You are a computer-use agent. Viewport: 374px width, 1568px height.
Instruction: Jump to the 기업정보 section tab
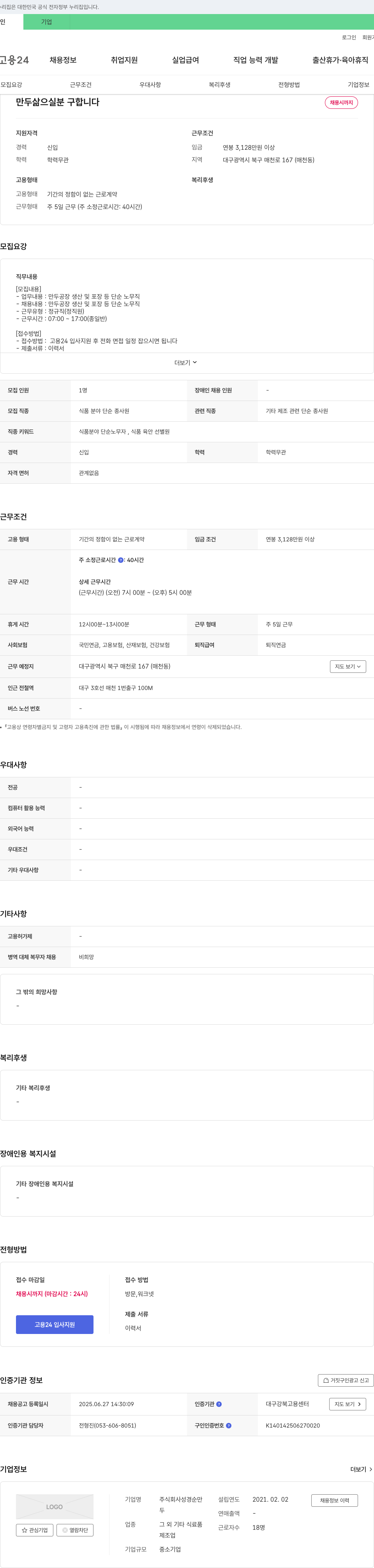point(358,85)
